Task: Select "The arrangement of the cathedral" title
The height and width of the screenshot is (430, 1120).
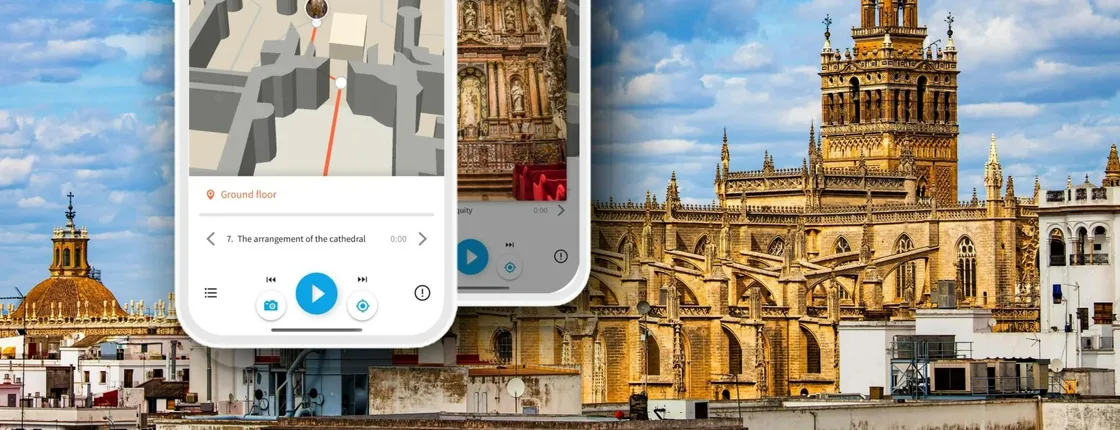Action: pos(301,239)
